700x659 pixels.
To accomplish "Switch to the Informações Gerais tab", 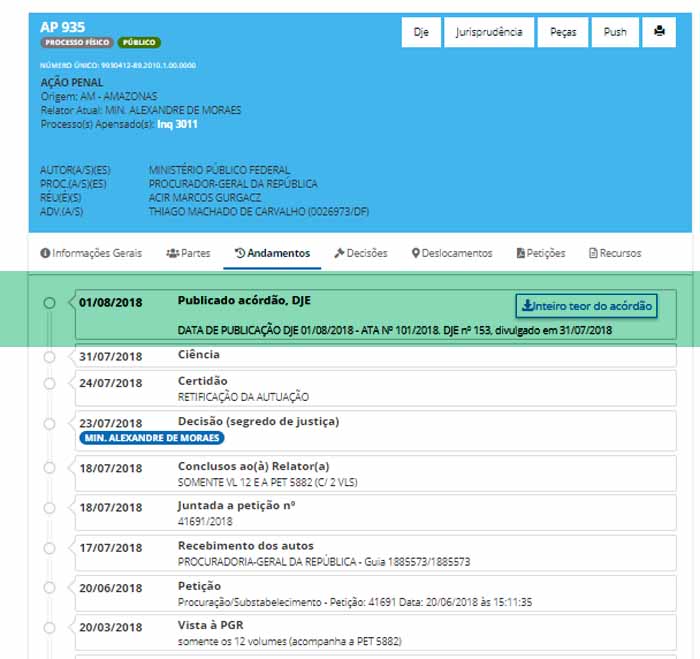I will [x=91, y=253].
